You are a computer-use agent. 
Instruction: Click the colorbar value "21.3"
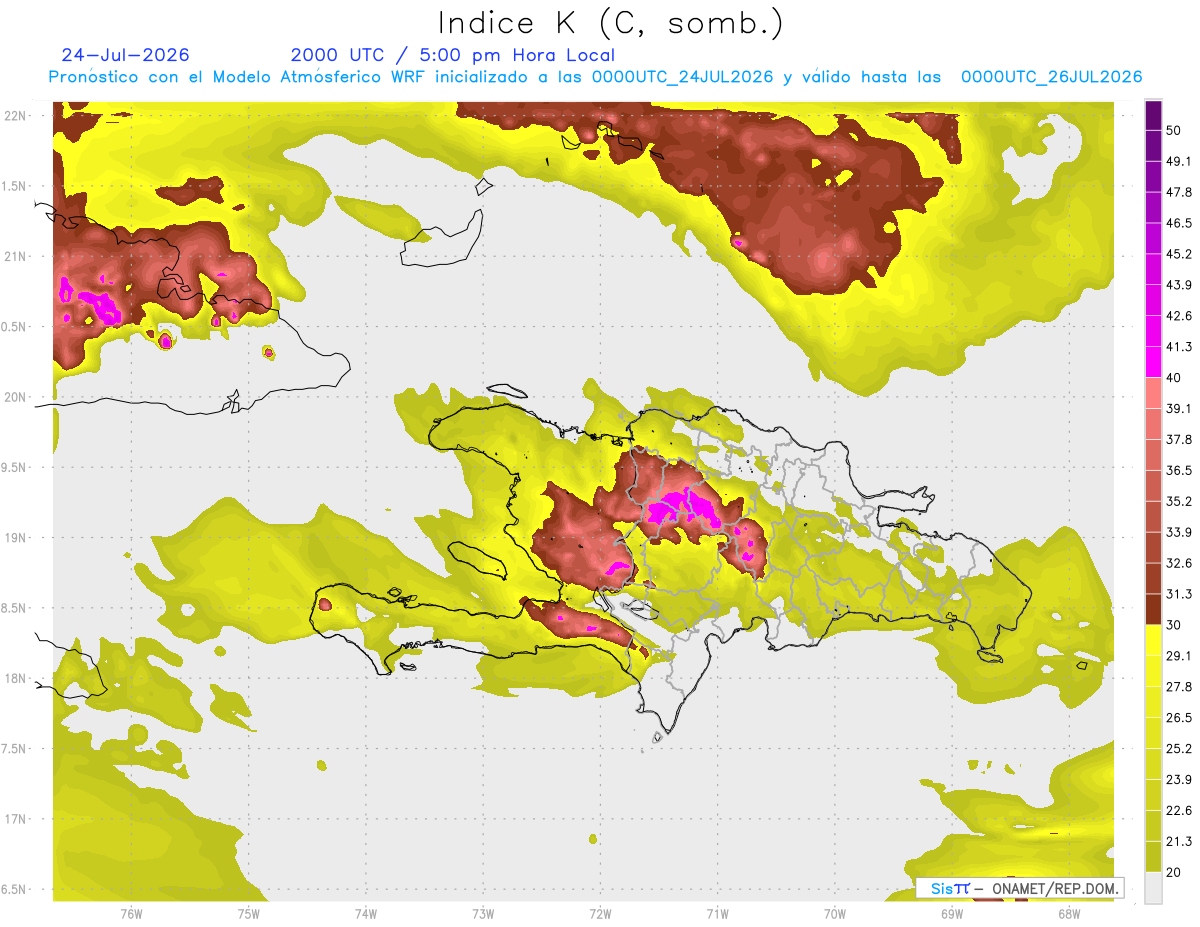pyautogui.click(x=1179, y=842)
